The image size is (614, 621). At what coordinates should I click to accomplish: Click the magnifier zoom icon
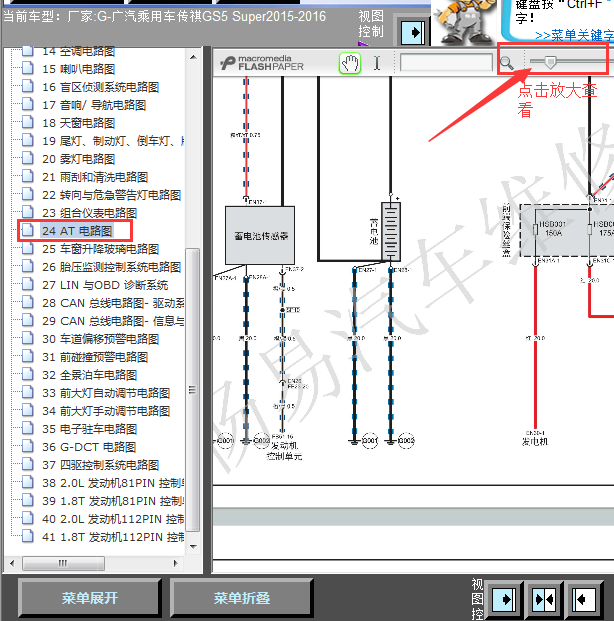[507, 63]
